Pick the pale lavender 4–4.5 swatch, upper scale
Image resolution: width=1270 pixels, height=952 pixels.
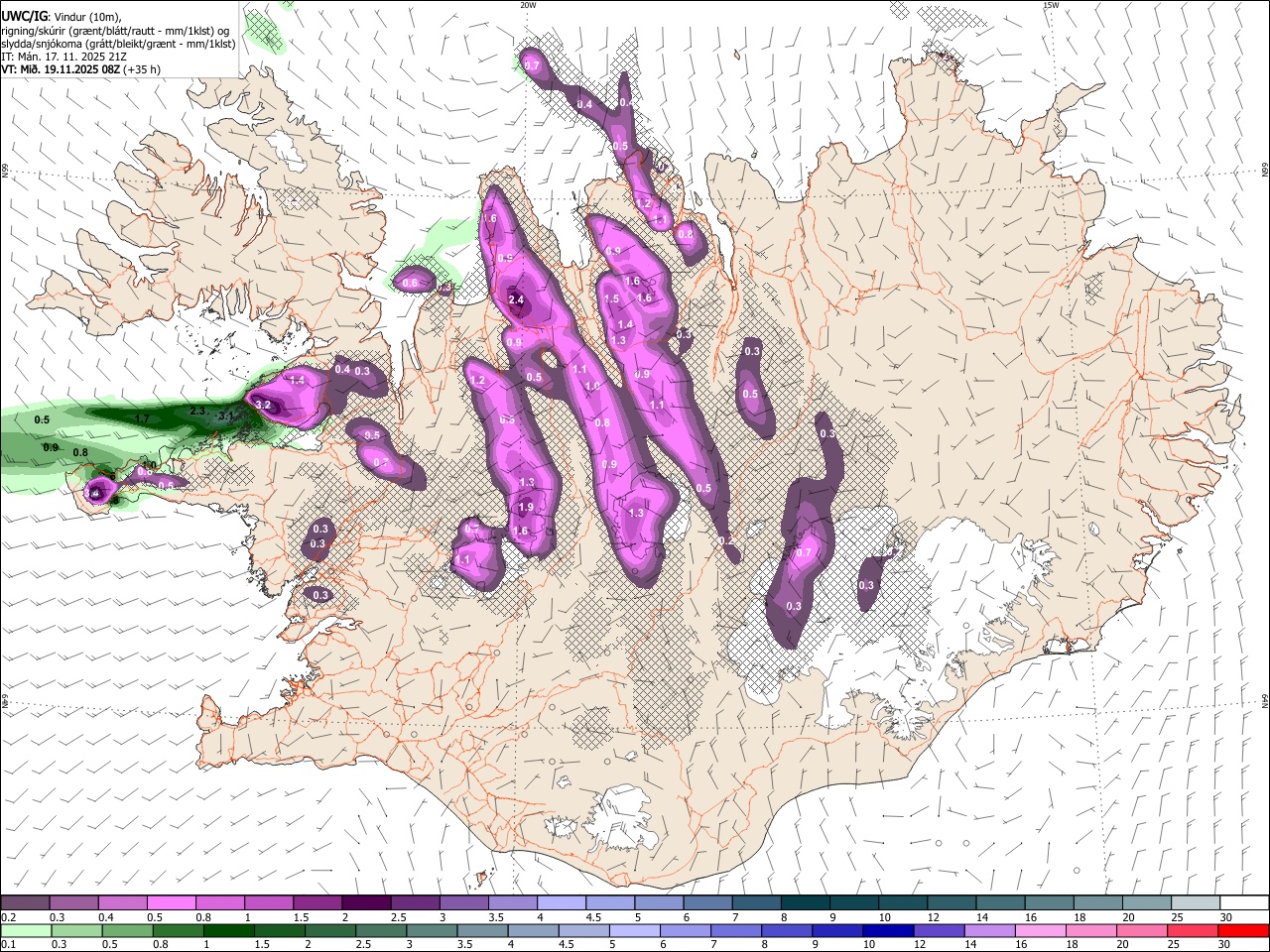(x=562, y=902)
